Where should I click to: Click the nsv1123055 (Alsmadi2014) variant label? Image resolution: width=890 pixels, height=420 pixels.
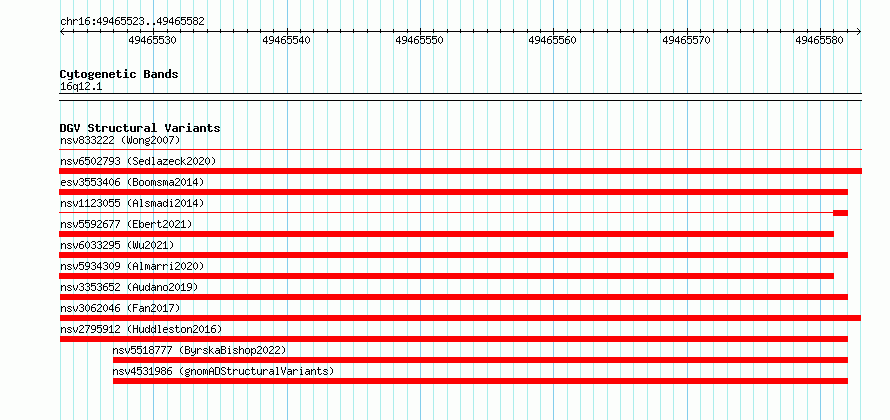(x=132, y=203)
